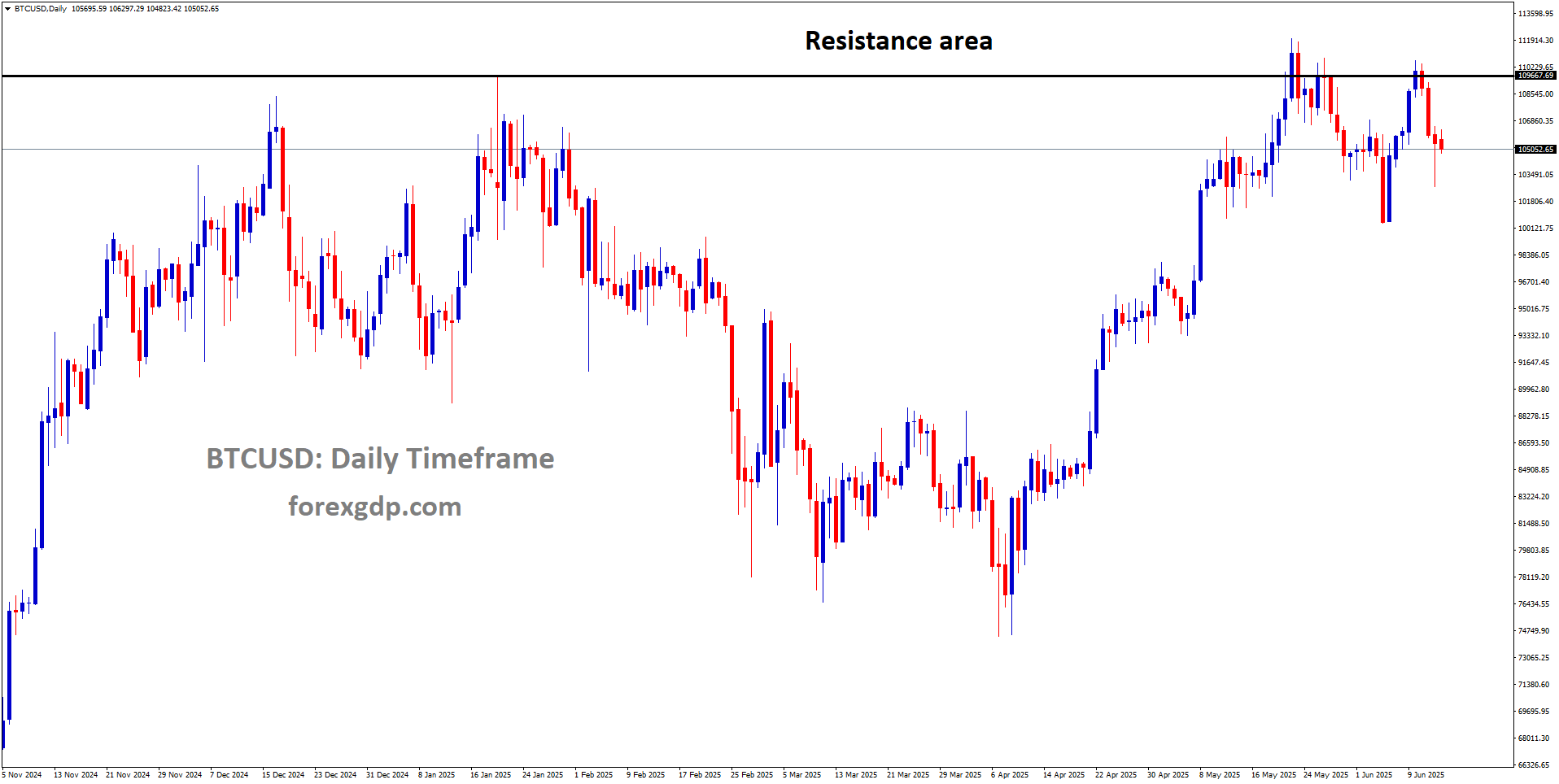Click the small triangle before BTCUSD,Daily
Image resolution: width=1559 pixels, height=784 pixels.
[x=7, y=9]
